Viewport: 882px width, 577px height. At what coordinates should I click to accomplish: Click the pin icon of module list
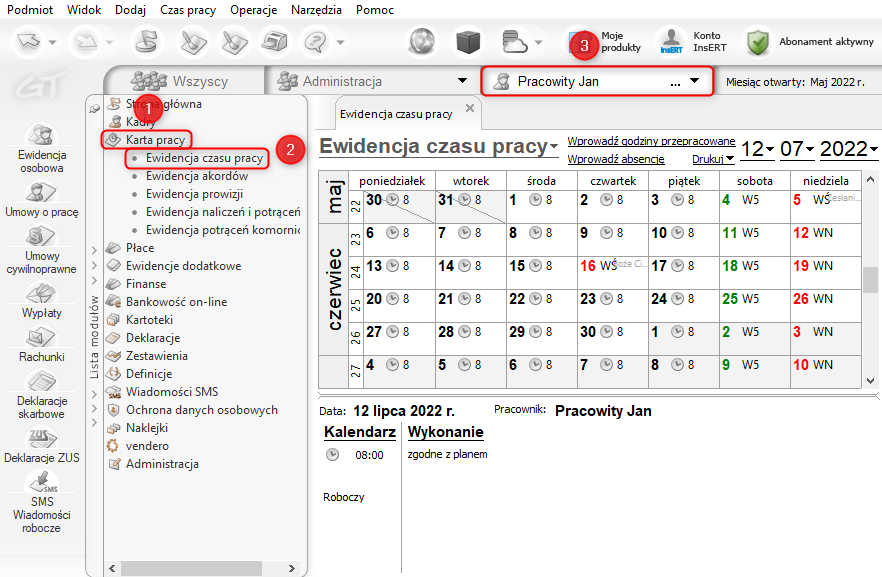[x=94, y=109]
